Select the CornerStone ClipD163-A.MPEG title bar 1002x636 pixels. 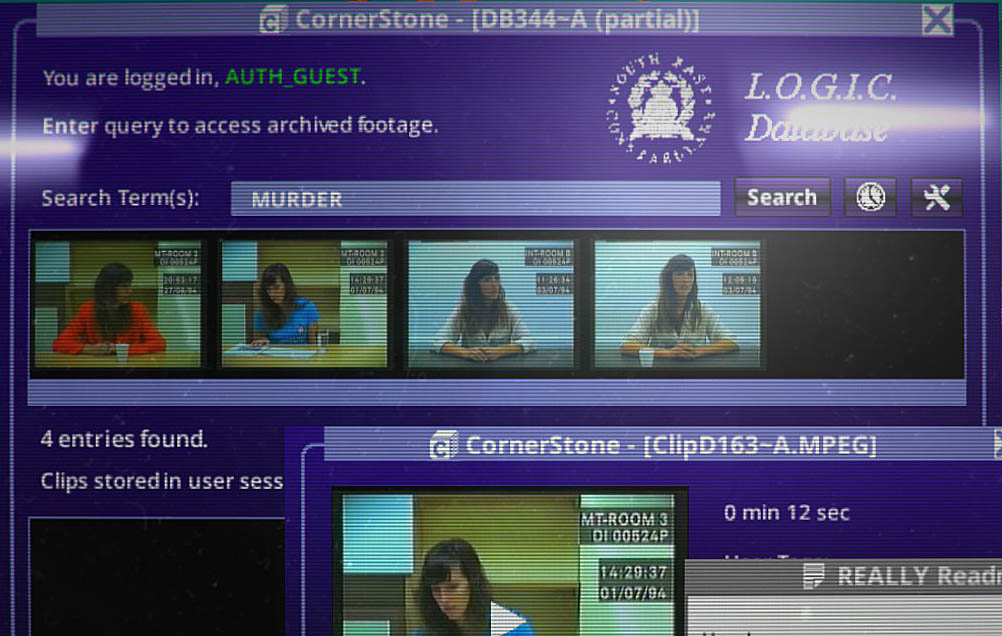point(663,445)
